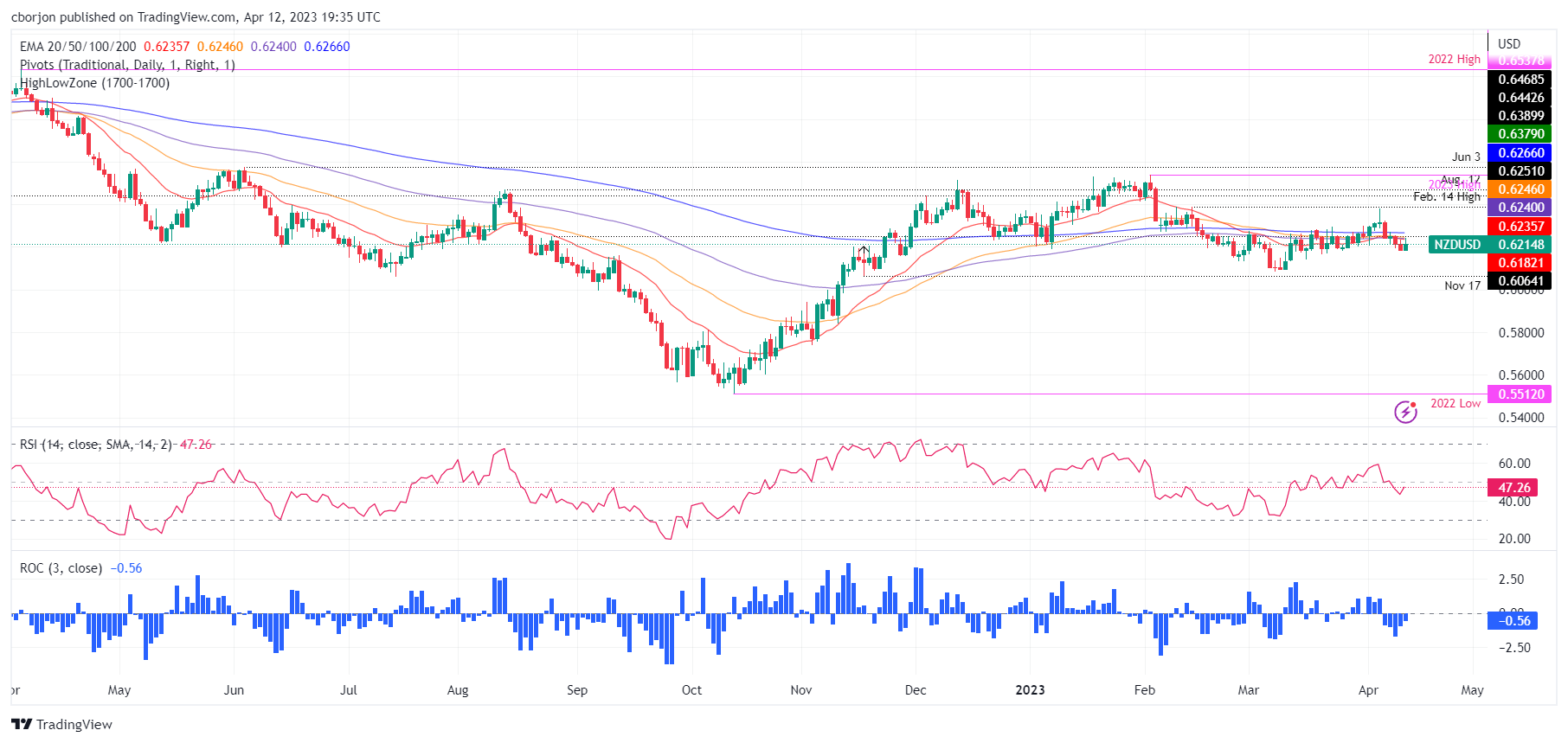Click the Mar label on time axis
Image resolution: width=1568 pixels, height=743 pixels.
(x=1248, y=690)
